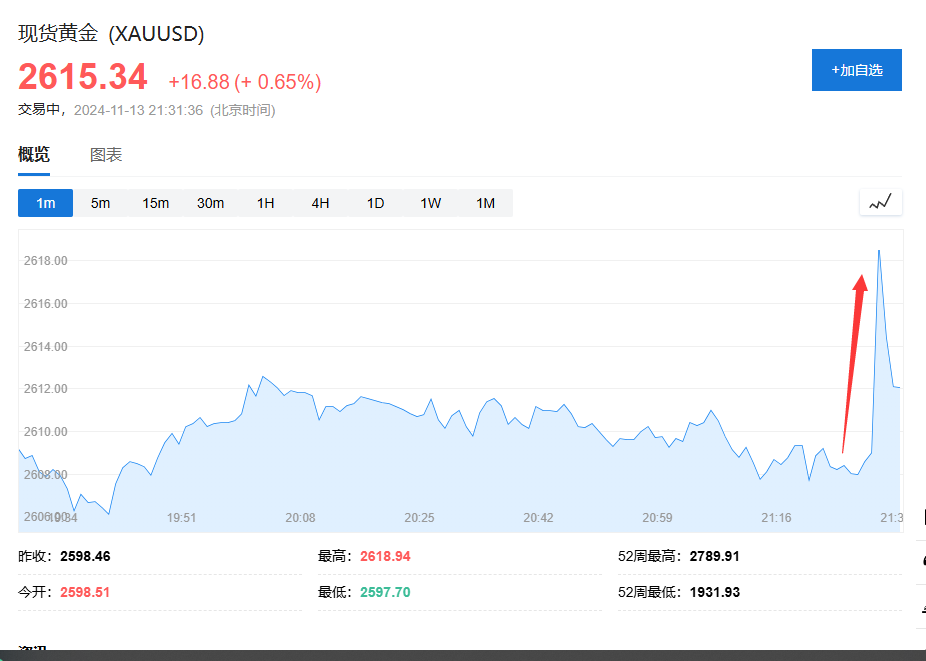
Task: Show the 1M monthly chart
Action: pos(485,203)
